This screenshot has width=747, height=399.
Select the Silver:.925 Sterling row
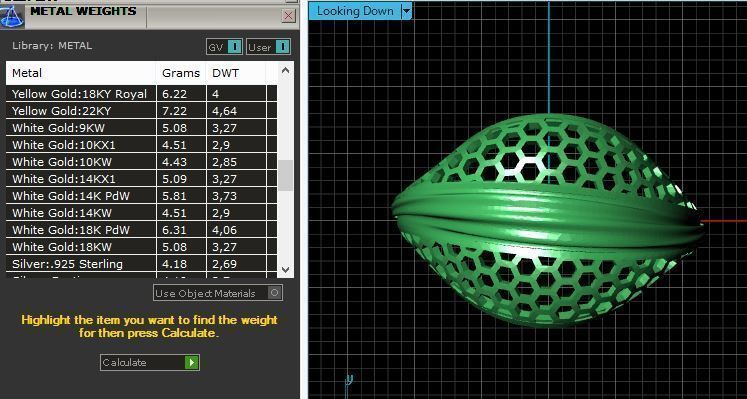point(141,264)
